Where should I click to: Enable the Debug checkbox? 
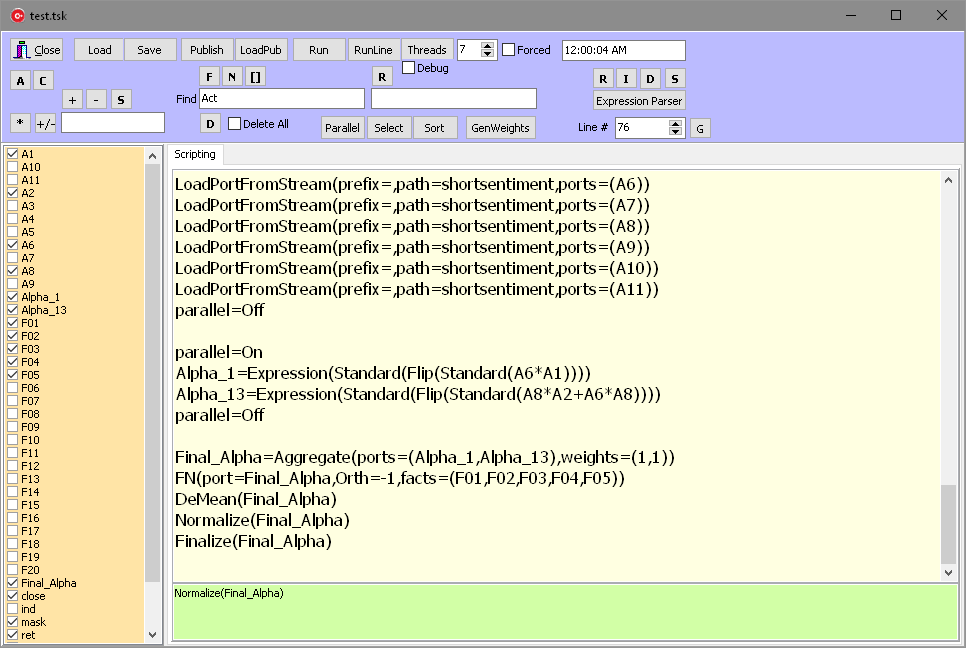click(x=408, y=68)
